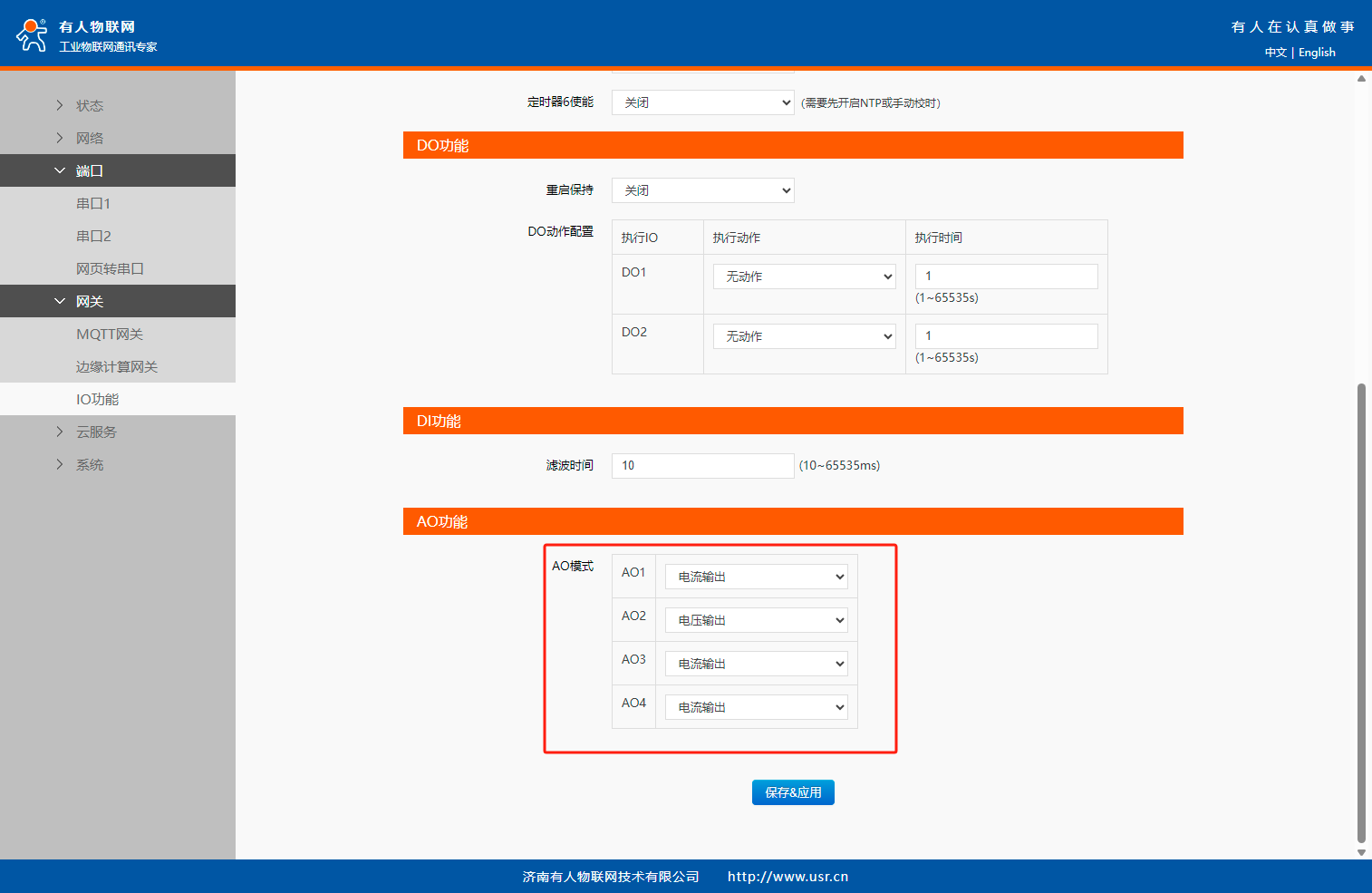Click the scroll down arrow of the page scrollbar
Screen dimensions: 1372x893
(x=1361, y=852)
